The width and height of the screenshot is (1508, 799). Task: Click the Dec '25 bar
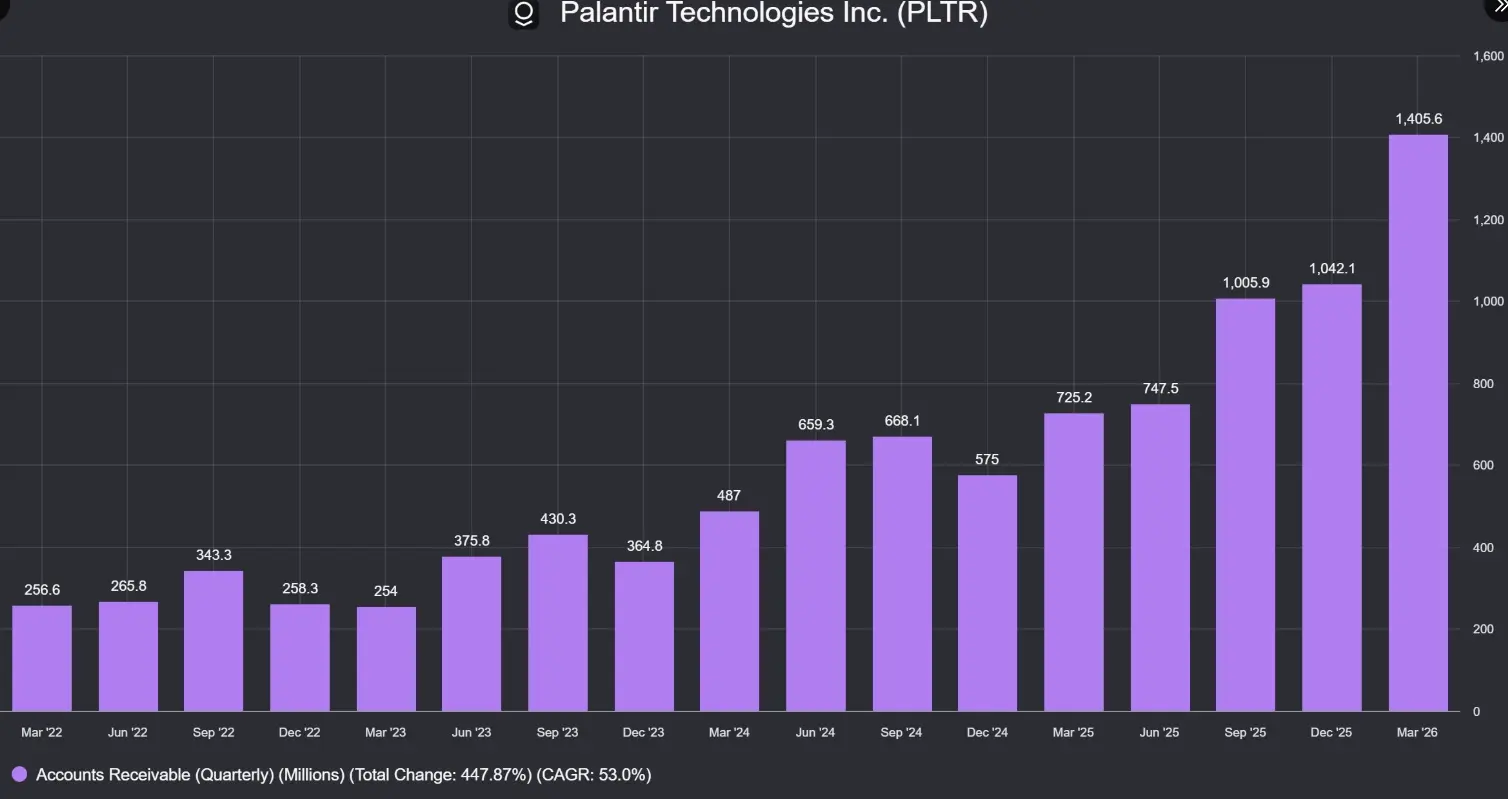click(1332, 498)
